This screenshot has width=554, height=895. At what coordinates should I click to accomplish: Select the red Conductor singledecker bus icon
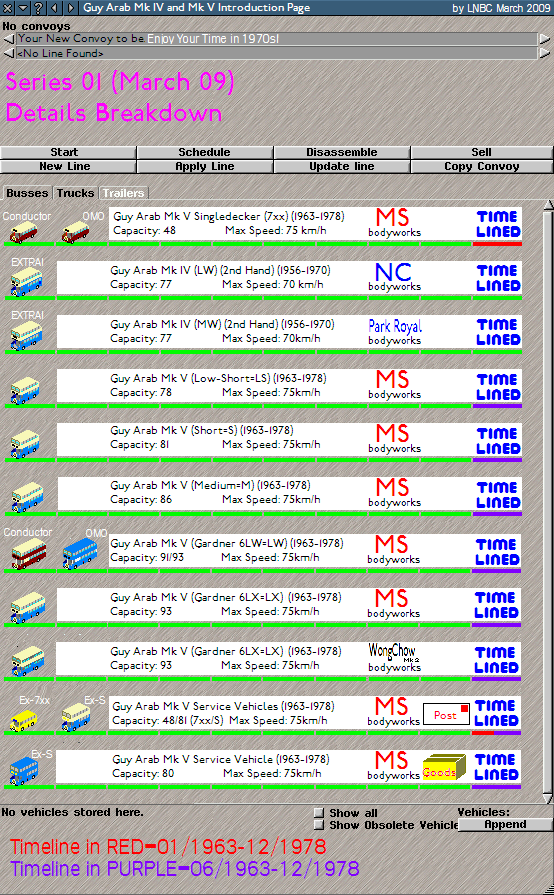click(x=23, y=233)
